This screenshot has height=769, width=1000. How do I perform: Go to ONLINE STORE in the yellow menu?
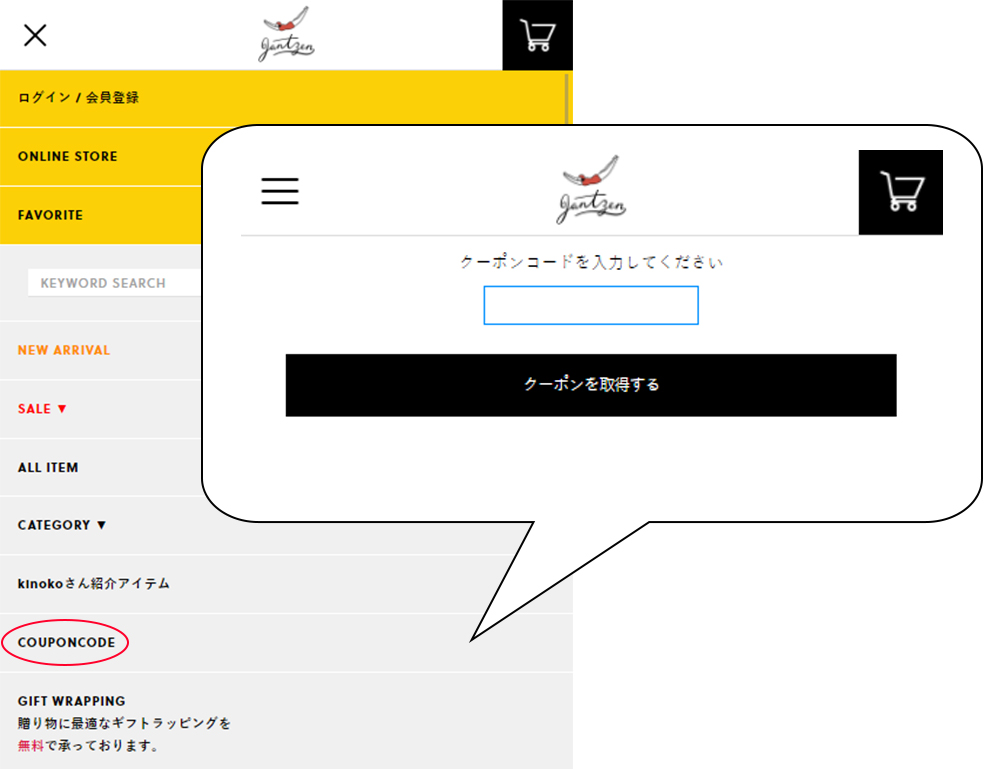[68, 157]
